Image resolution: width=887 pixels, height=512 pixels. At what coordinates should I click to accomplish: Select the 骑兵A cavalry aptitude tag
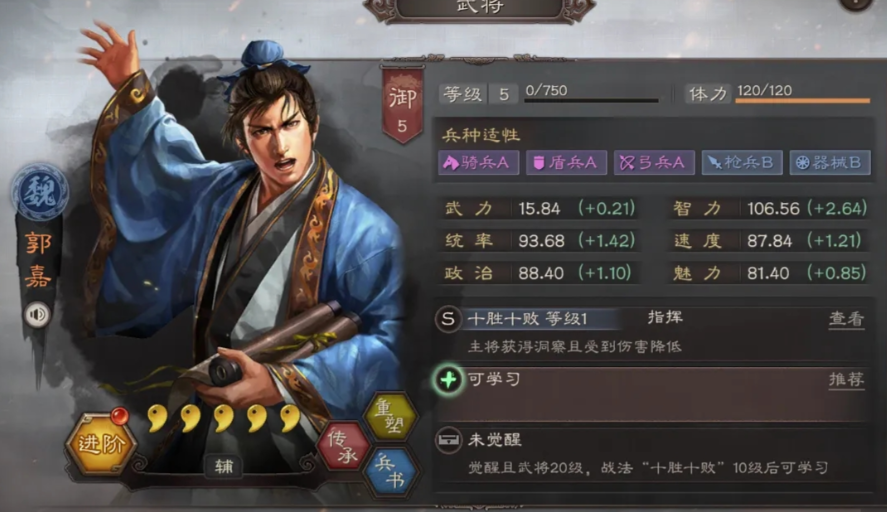479,163
